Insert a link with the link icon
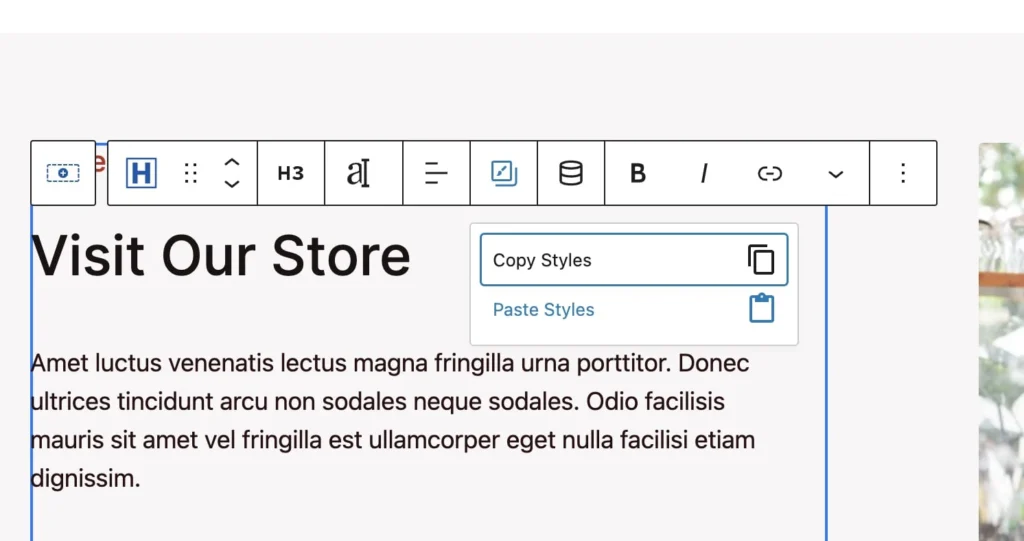This screenshot has width=1024, height=541. tap(769, 173)
